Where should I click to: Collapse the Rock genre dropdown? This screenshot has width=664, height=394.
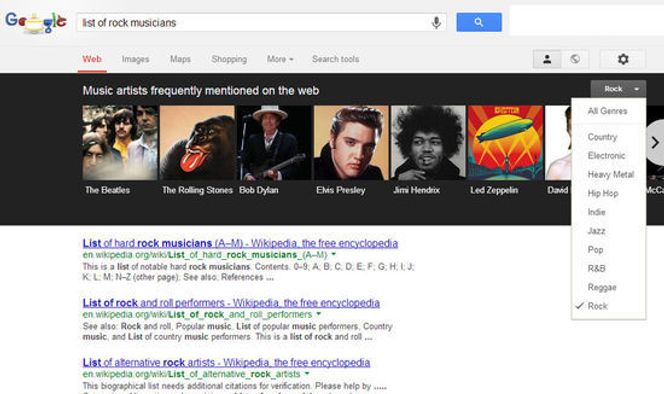tap(618, 89)
